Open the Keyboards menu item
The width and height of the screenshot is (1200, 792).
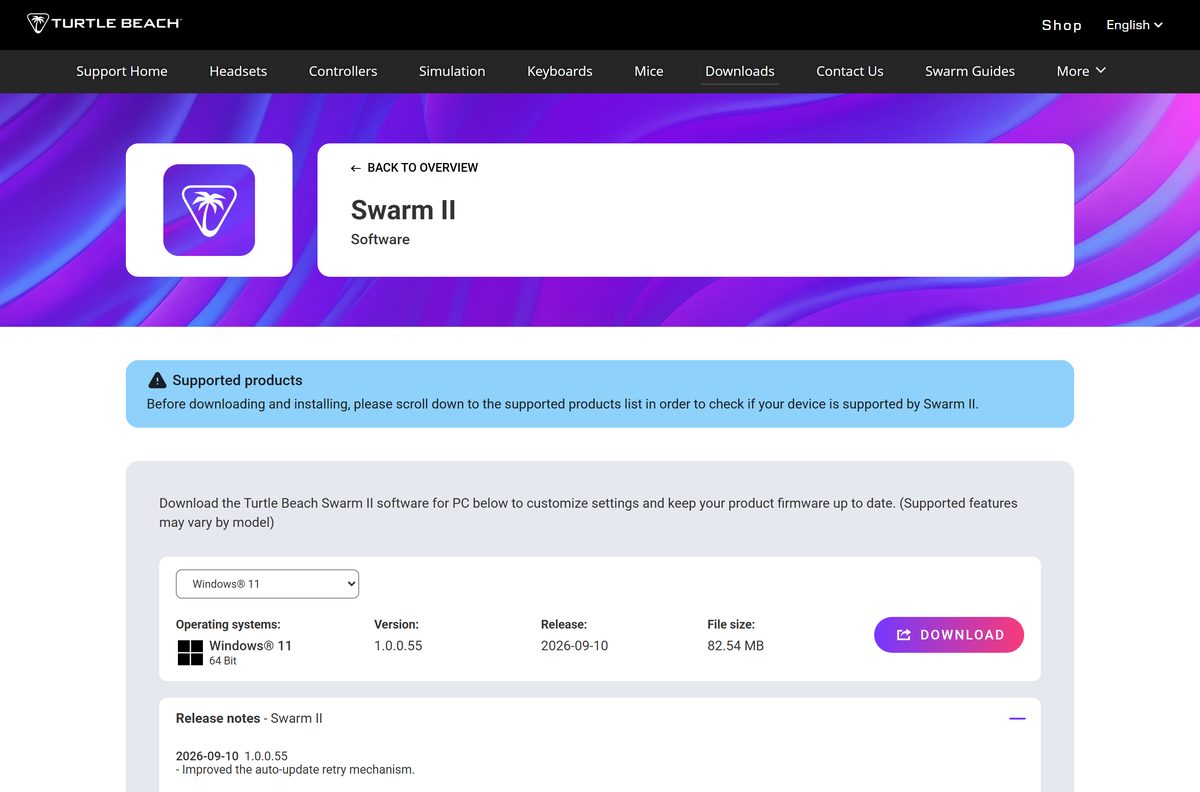coord(560,71)
